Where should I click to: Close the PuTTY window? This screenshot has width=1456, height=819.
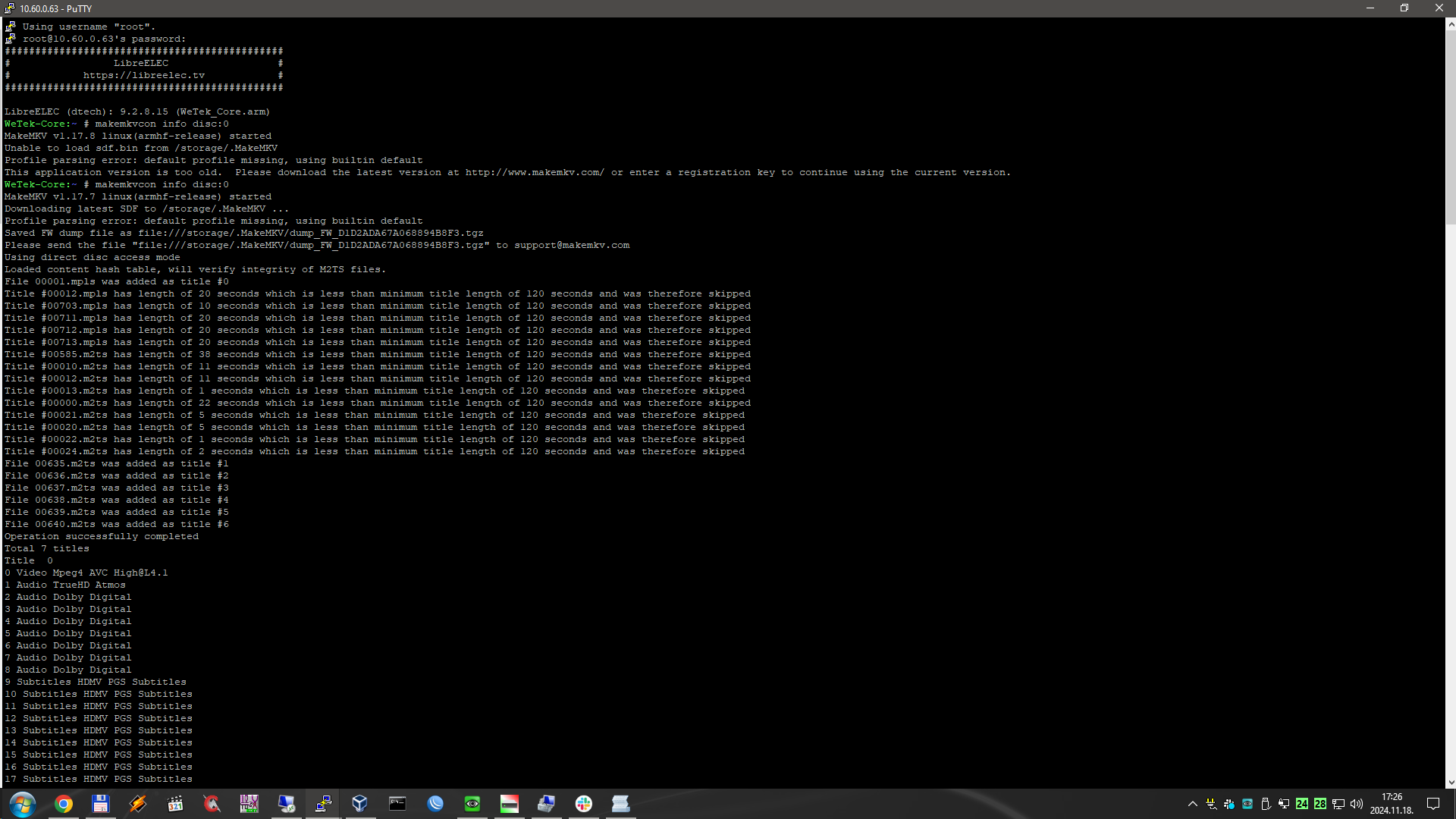pyautogui.click(x=1439, y=8)
